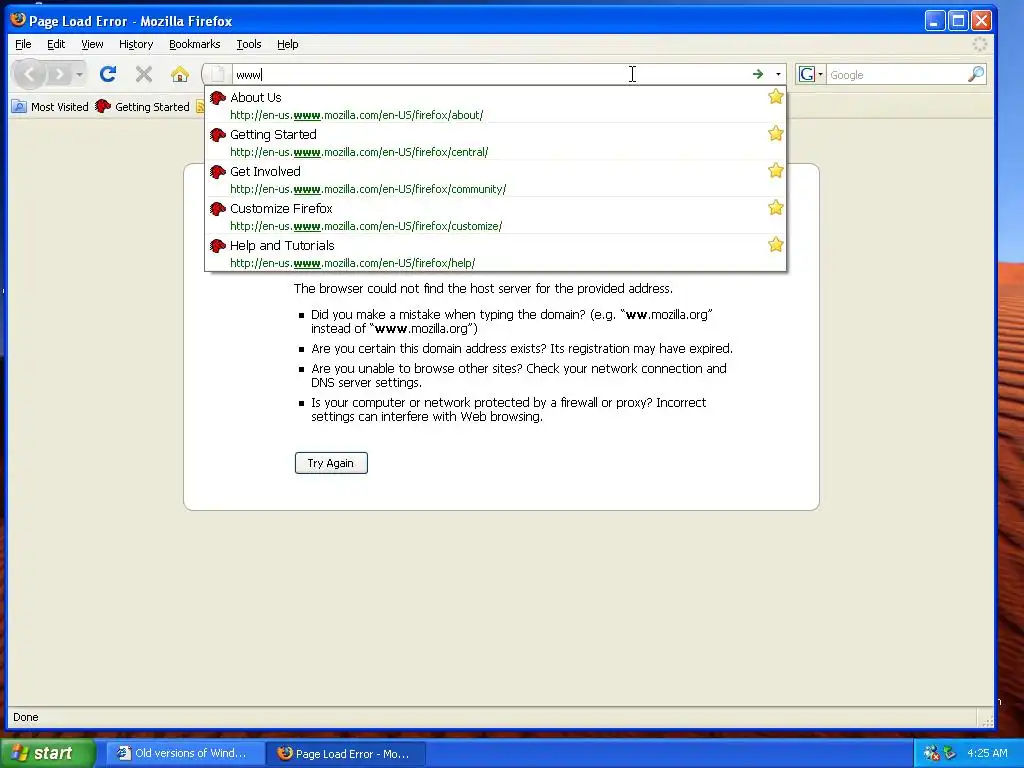The height and width of the screenshot is (768, 1024).
Task: Click the search magnifier icon
Action: click(976, 74)
